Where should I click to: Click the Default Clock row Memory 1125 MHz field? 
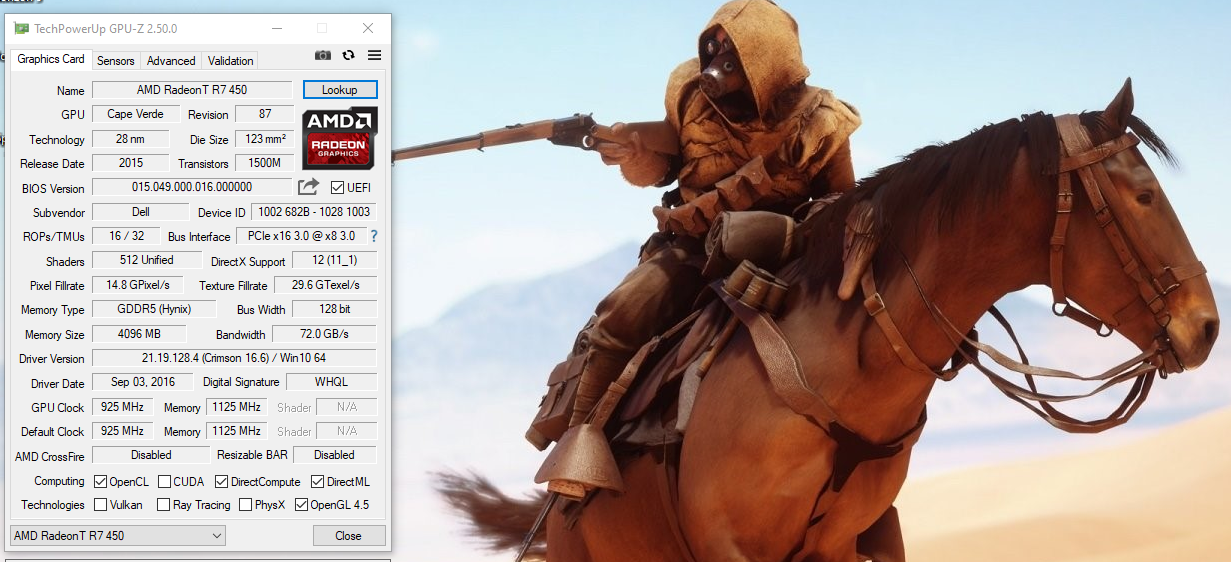pyautogui.click(x=236, y=431)
